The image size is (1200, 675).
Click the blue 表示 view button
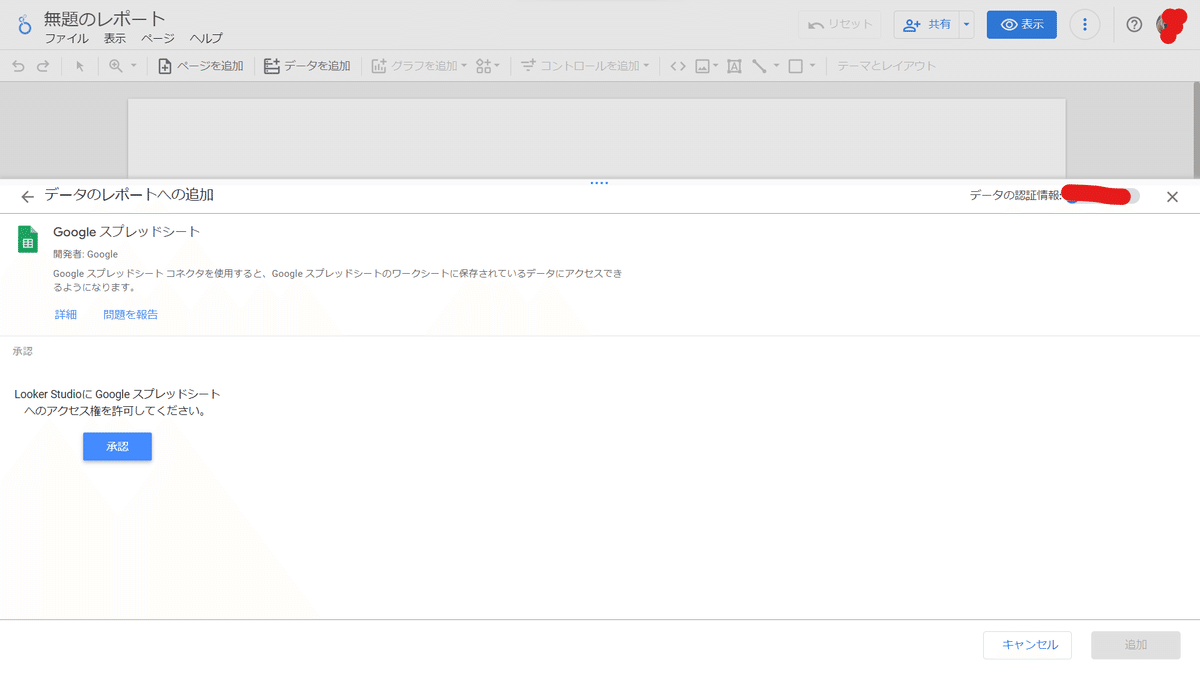[x=1021, y=25]
